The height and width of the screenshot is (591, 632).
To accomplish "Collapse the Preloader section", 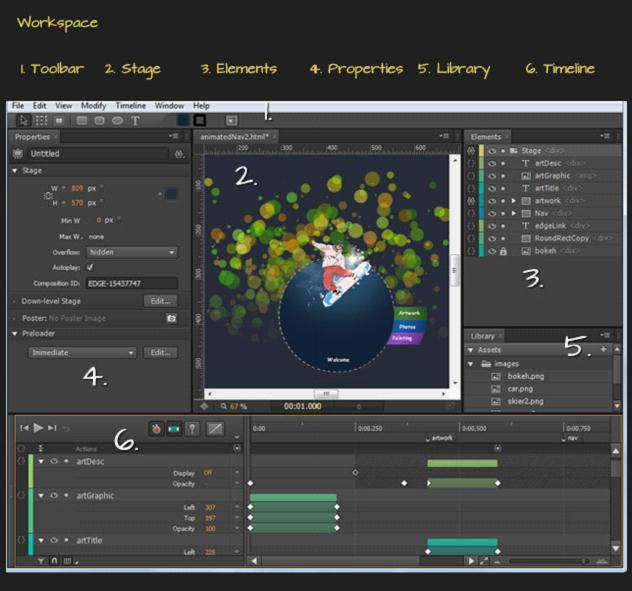I will [15, 334].
